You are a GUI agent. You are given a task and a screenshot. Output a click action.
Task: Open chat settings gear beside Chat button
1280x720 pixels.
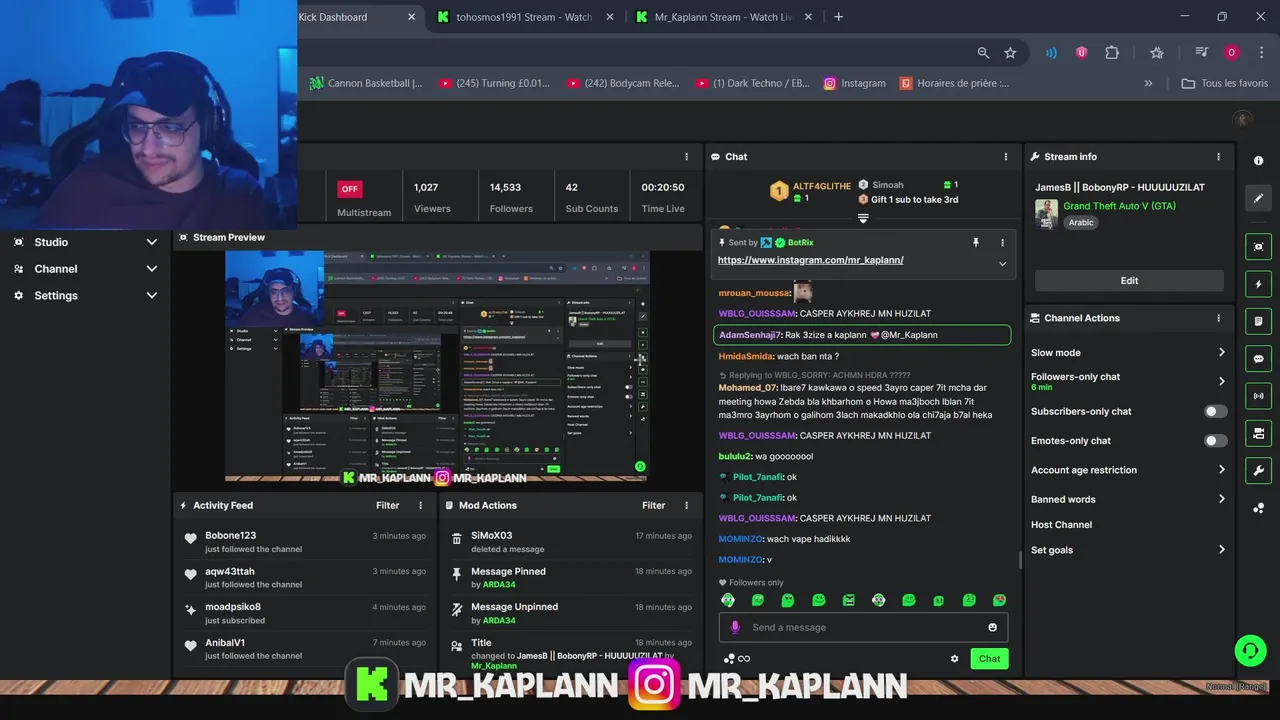pos(954,659)
